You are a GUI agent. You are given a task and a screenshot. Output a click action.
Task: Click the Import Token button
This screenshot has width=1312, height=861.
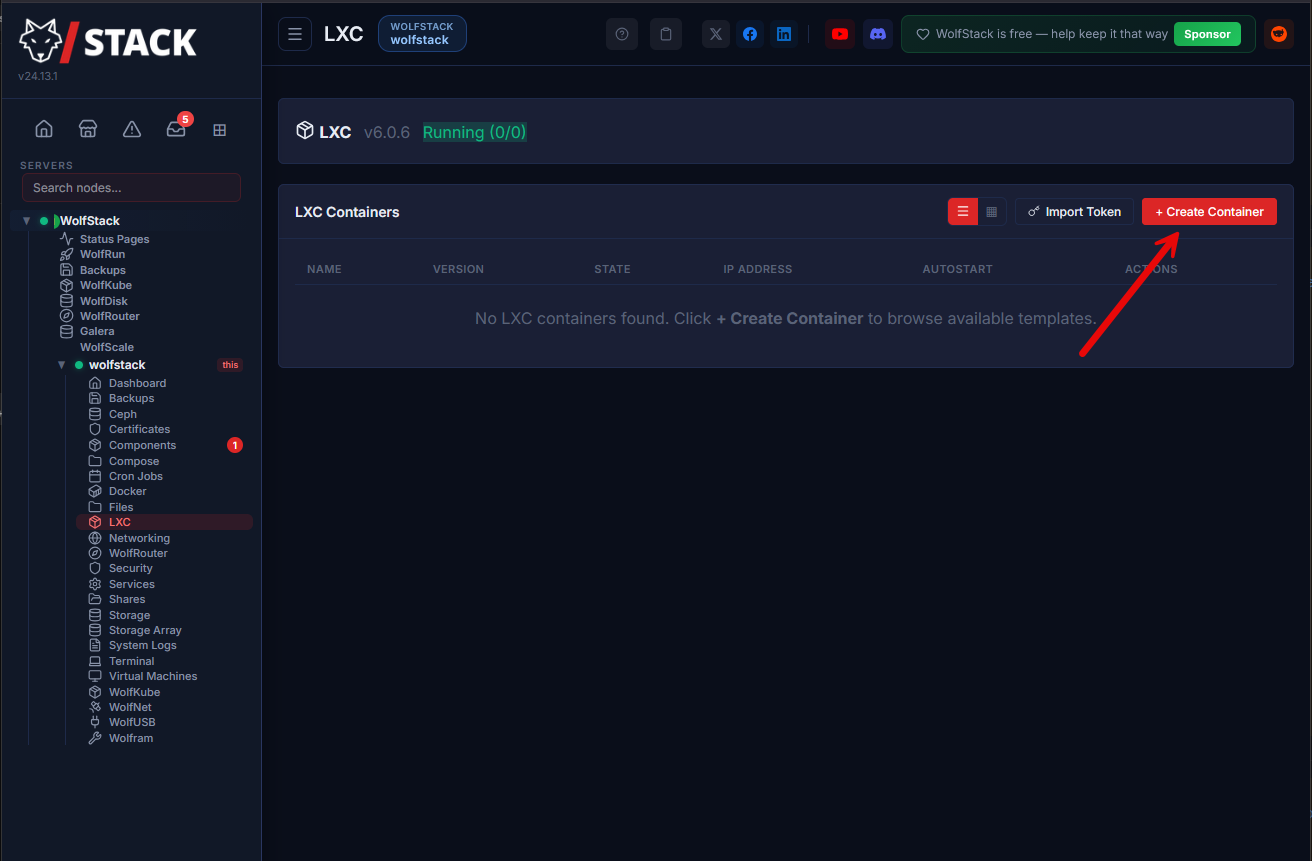point(1075,212)
